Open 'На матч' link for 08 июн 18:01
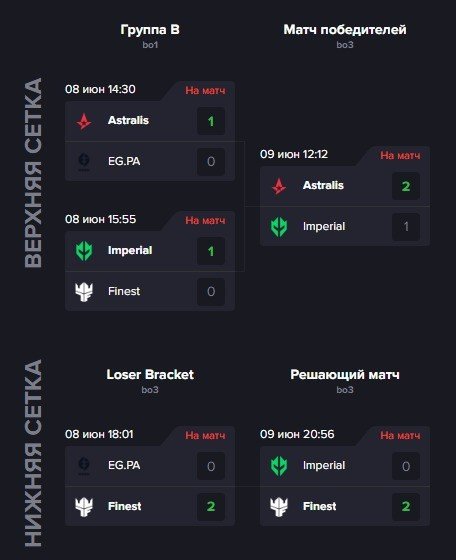The width and height of the screenshot is (456, 560). click(205, 435)
